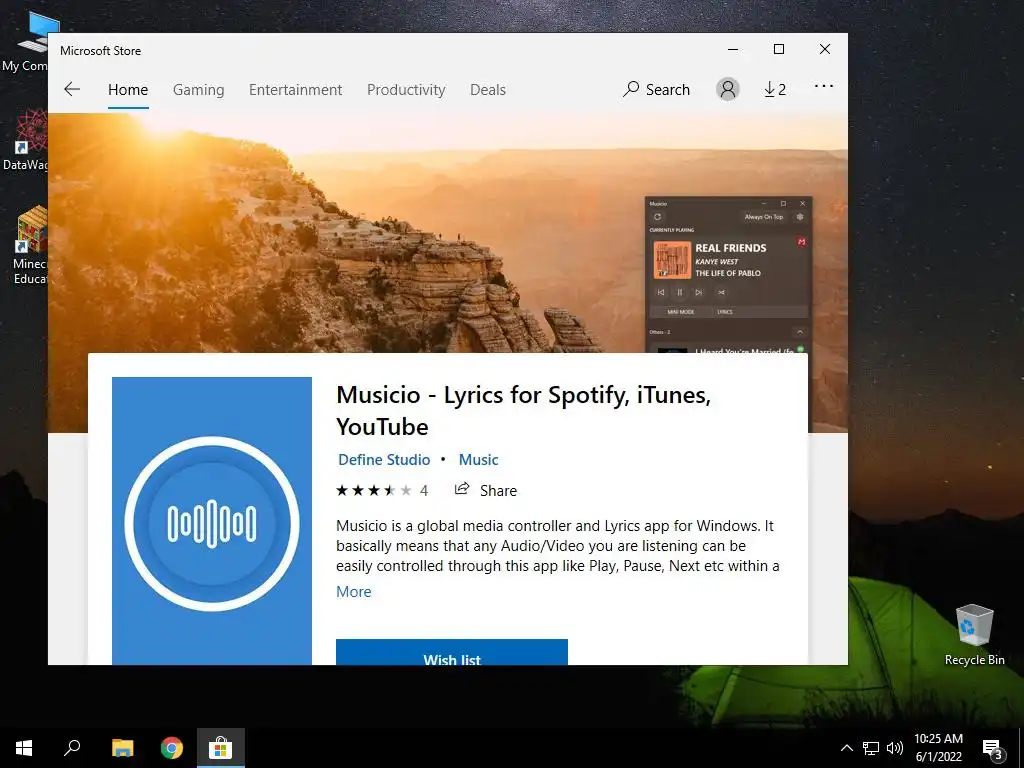The height and width of the screenshot is (768, 1024).
Task: Select the Microsoft Store taskbar icon
Action: click(221, 748)
